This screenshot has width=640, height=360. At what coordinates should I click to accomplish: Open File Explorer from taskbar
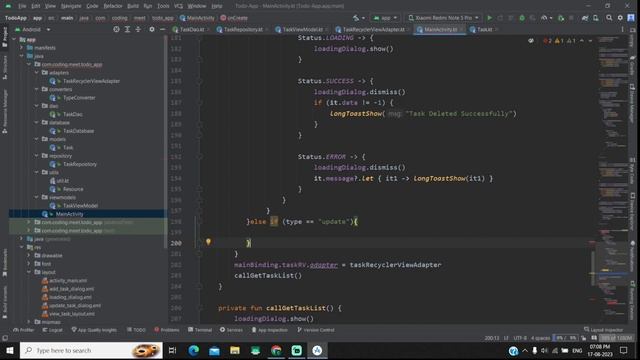pos(235,350)
